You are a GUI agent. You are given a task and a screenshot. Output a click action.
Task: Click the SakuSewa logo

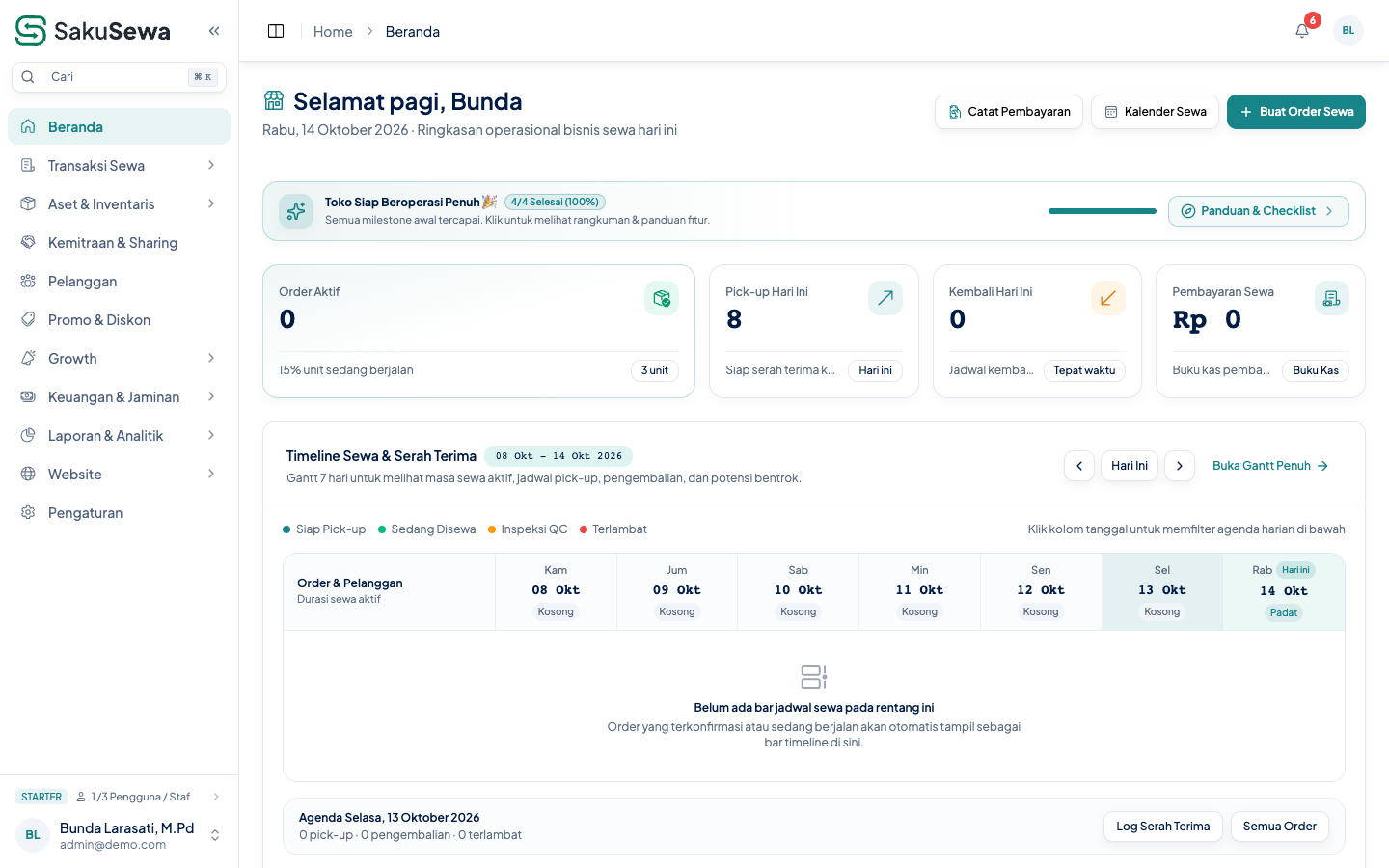(x=93, y=31)
